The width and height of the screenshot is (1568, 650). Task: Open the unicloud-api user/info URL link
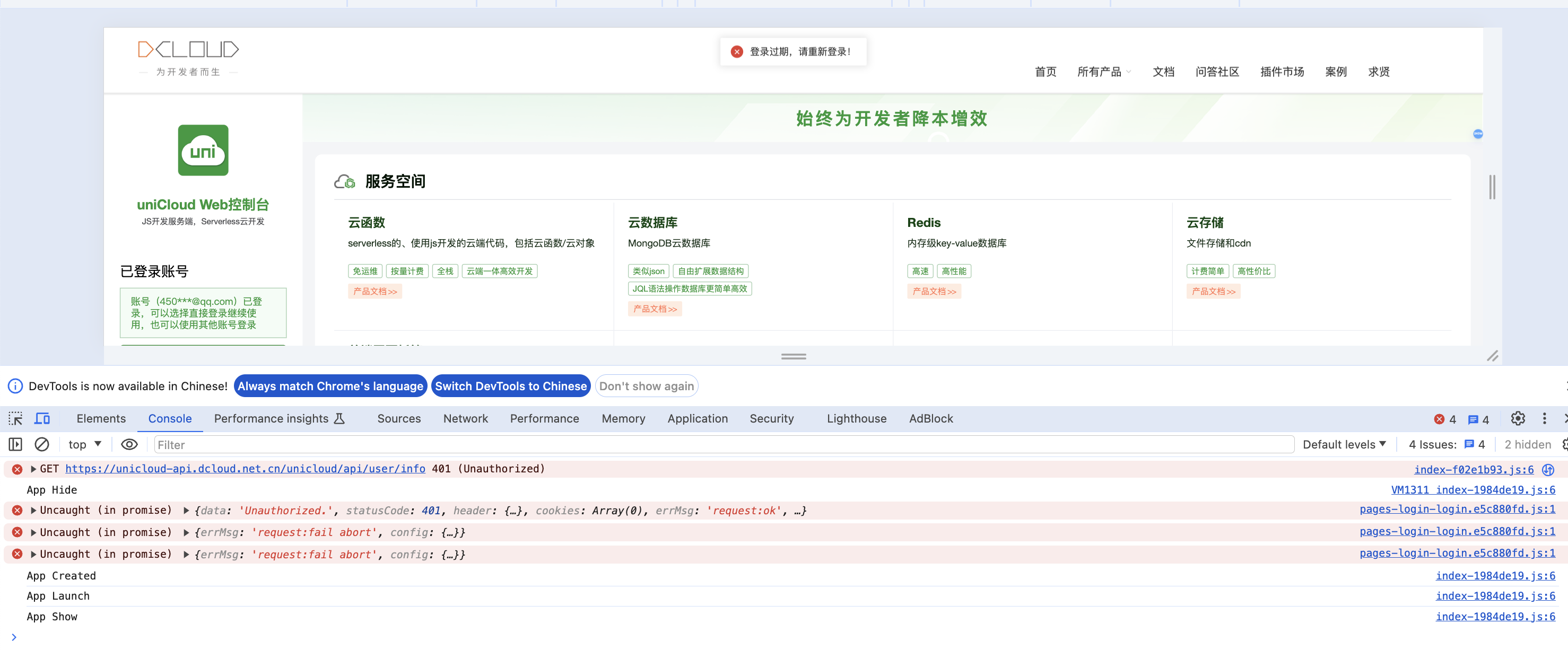pos(245,469)
